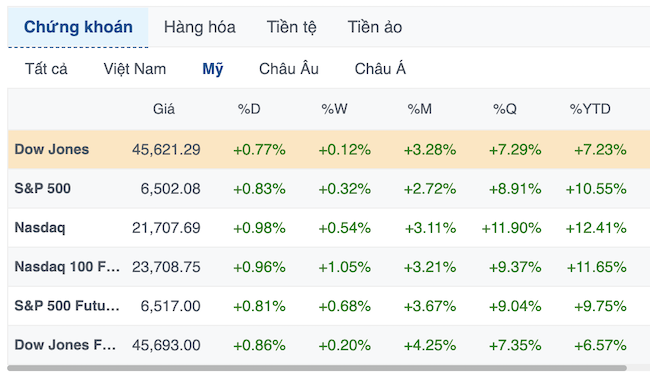Click the Chứng khoán tab
The height and width of the screenshot is (377, 650).
click(x=78, y=27)
